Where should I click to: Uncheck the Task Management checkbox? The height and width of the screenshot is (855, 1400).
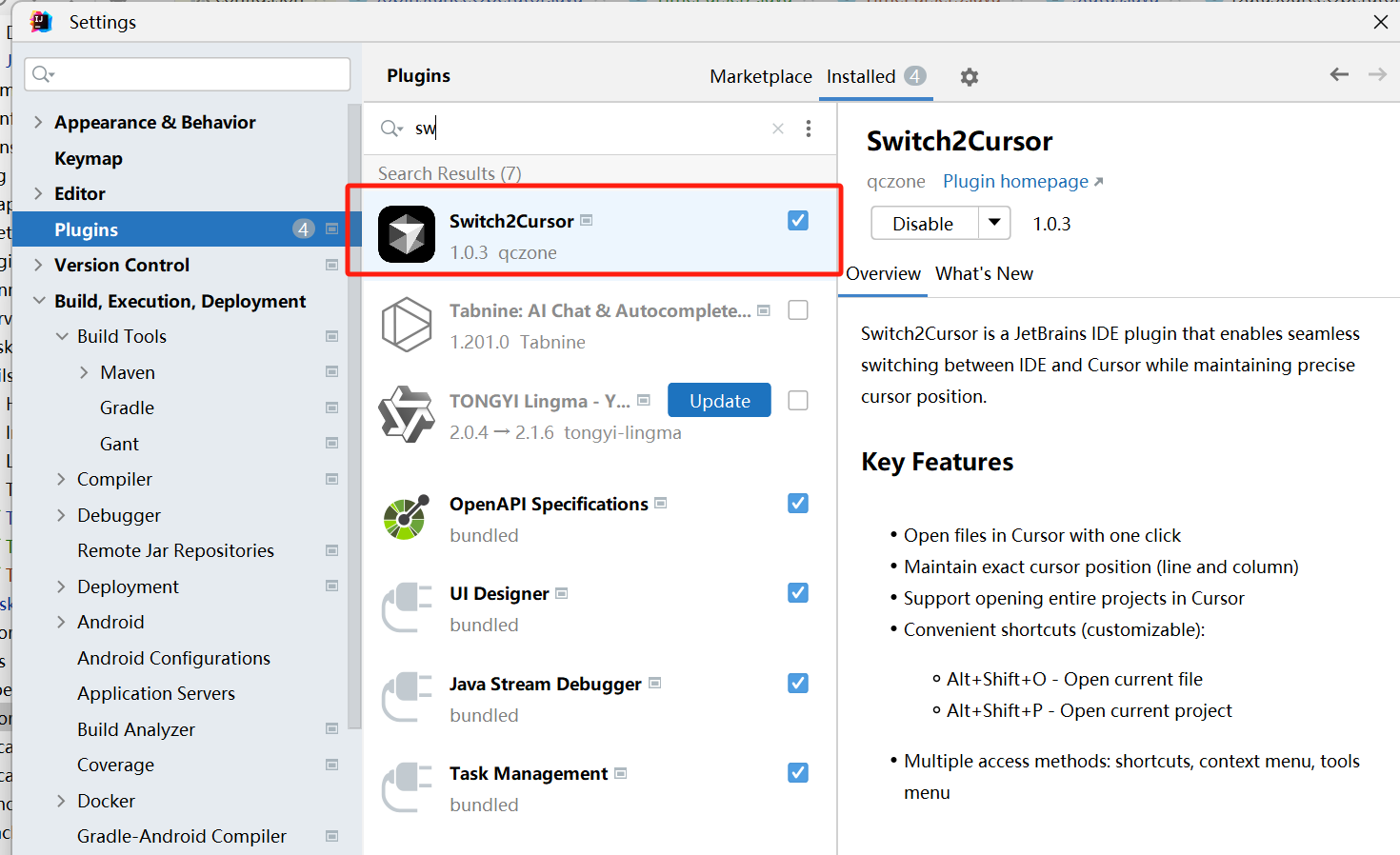coord(798,772)
